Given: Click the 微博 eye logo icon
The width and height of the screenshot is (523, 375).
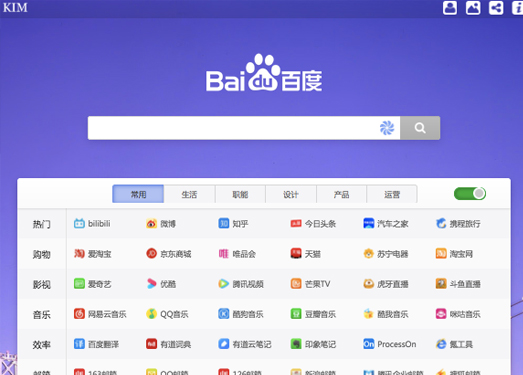Looking at the screenshot, I should [151, 223].
